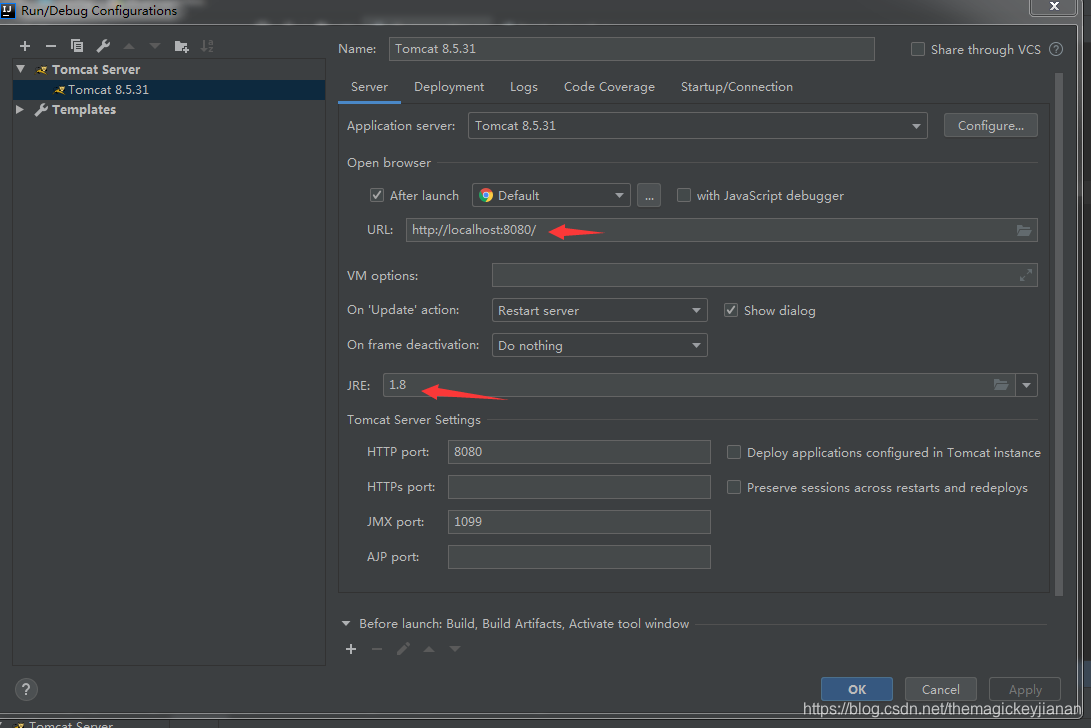Click the URL input field
The height and width of the screenshot is (728, 1091).
pos(722,230)
